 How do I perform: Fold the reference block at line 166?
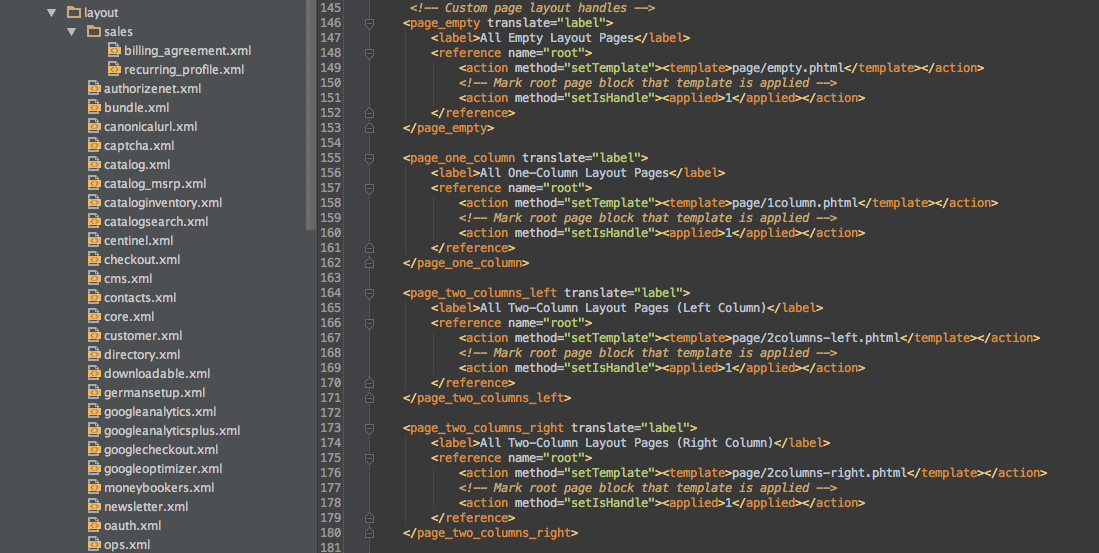[x=369, y=323]
